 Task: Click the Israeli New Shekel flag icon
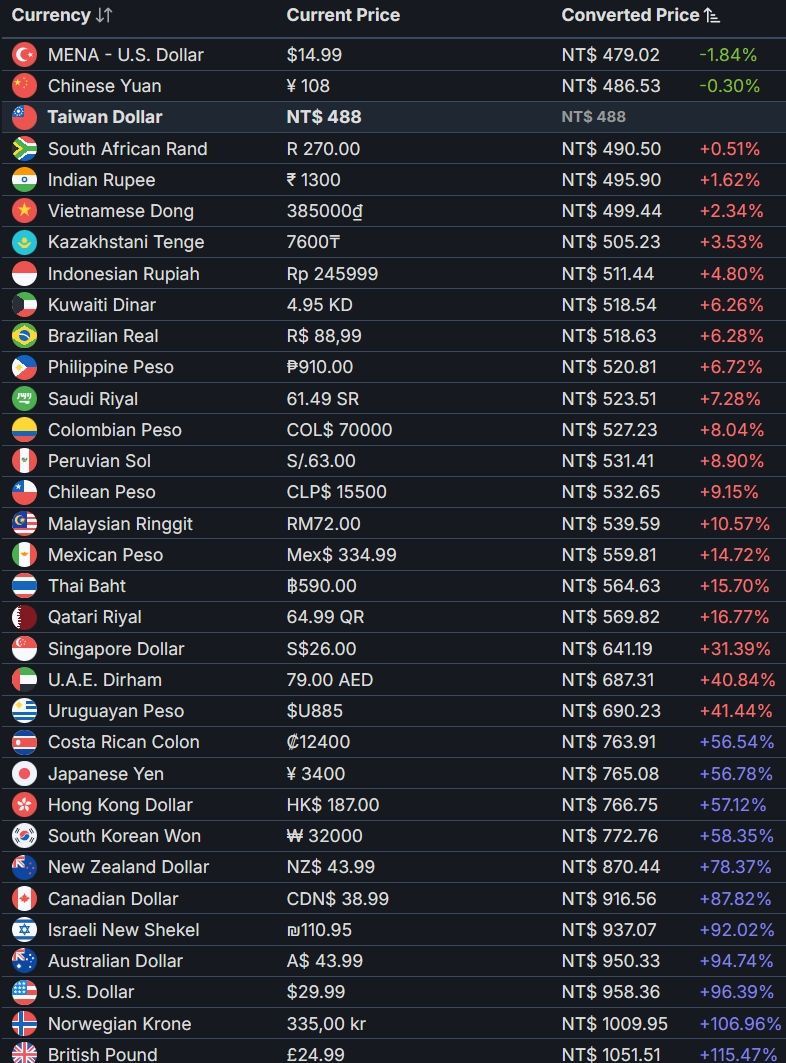(24, 929)
